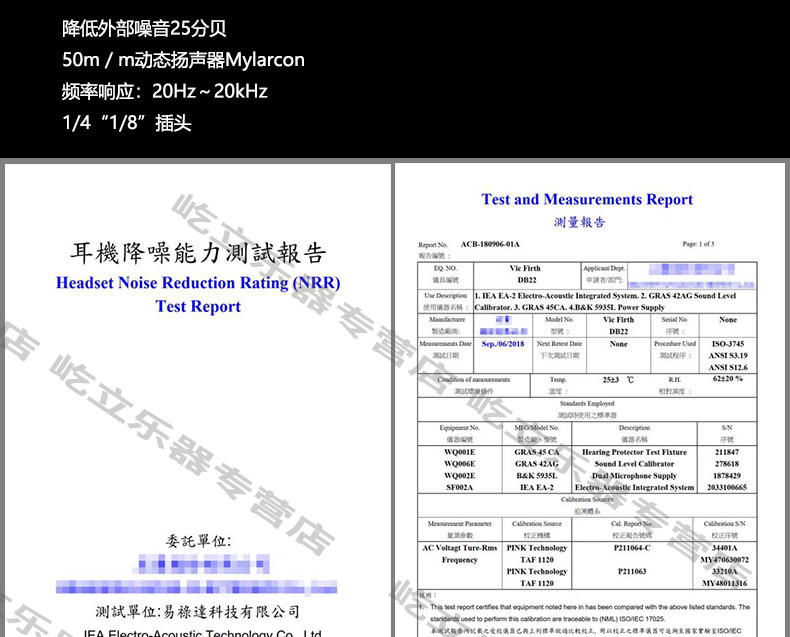This screenshot has height=637, width=790.
Task: Click the model cell "B&K 5935L"
Action: click(x=537, y=476)
